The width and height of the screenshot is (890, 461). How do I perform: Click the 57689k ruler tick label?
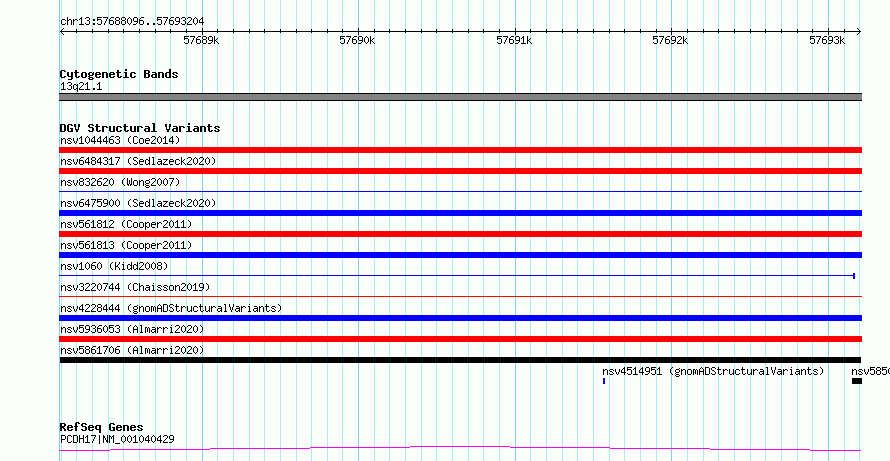[201, 40]
